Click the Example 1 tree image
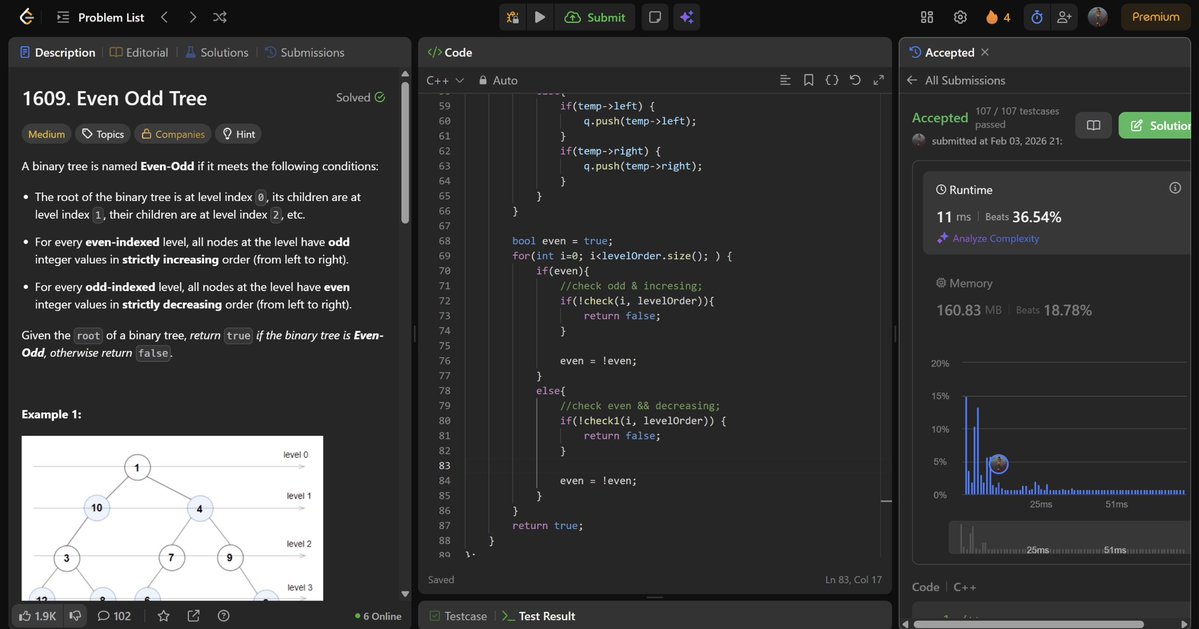Viewport: 1199px width, 629px height. point(172,518)
